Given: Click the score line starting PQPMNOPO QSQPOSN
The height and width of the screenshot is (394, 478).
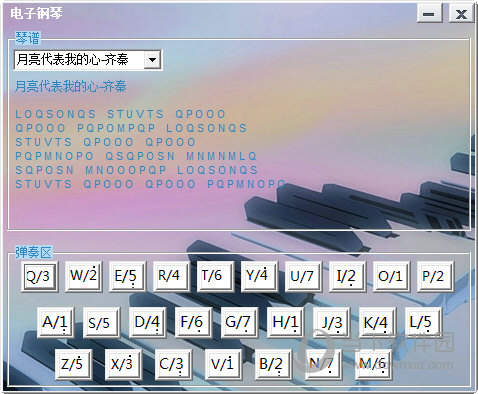Looking at the screenshot, I should [136, 156].
